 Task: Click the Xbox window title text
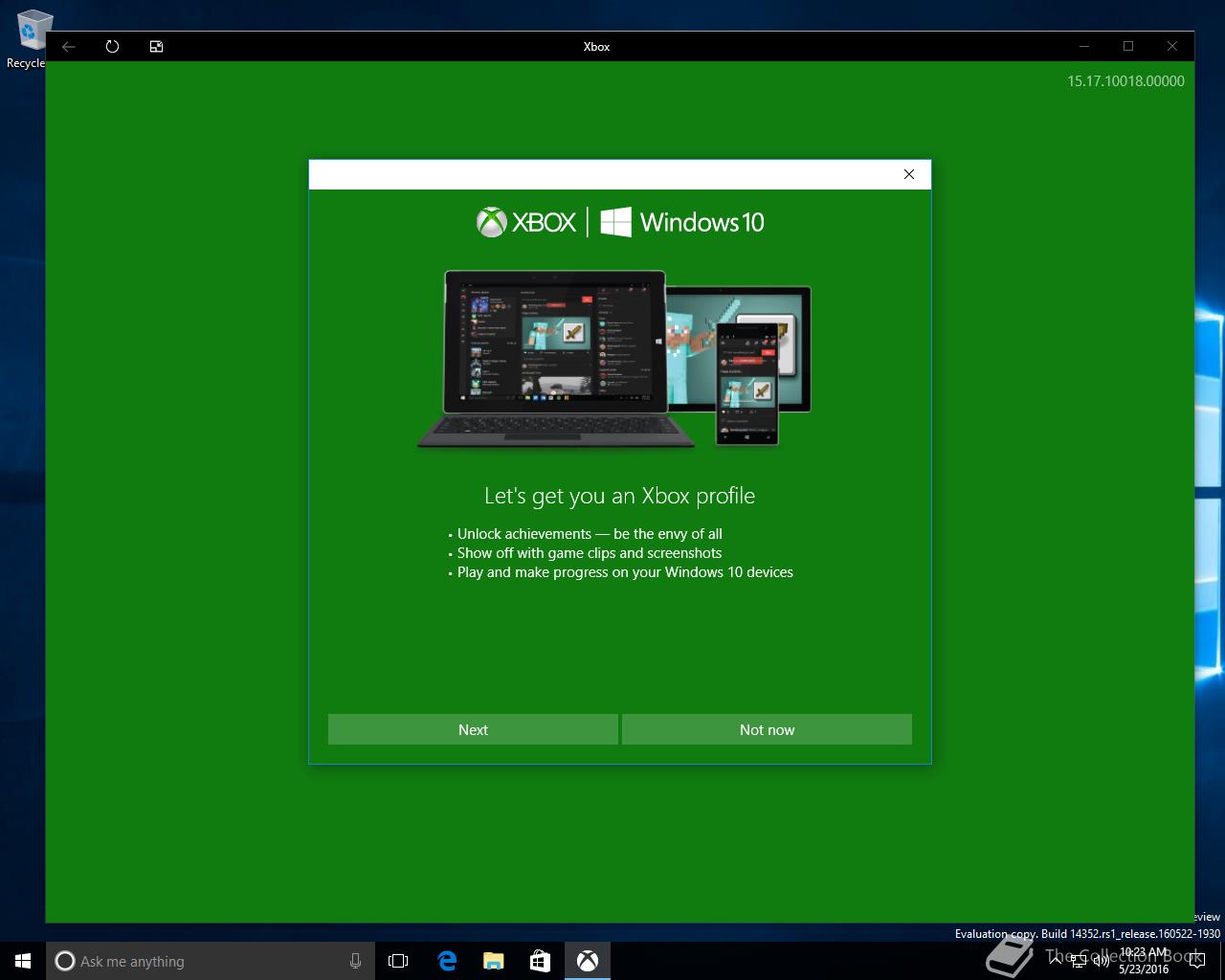click(x=596, y=46)
